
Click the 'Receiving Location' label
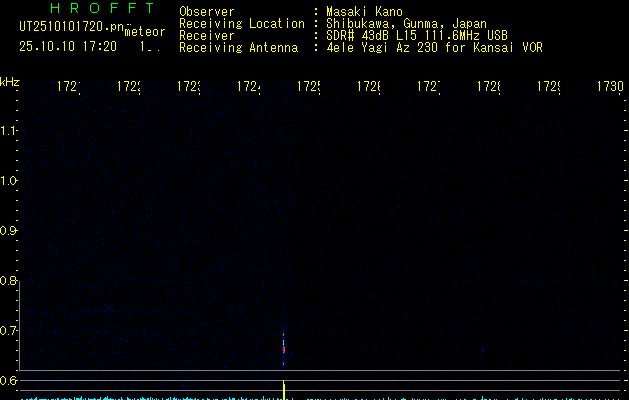[x=242, y=24]
